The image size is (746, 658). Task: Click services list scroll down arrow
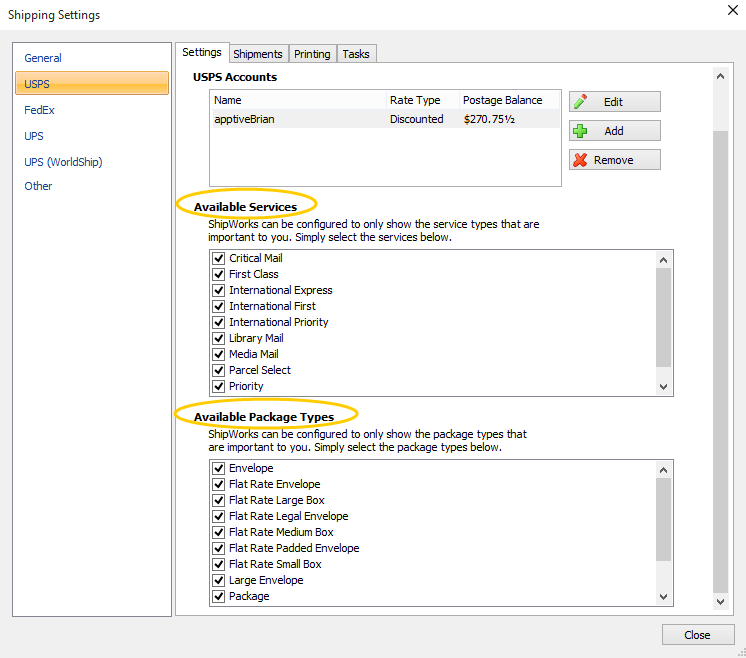click(x=663, y=387)
